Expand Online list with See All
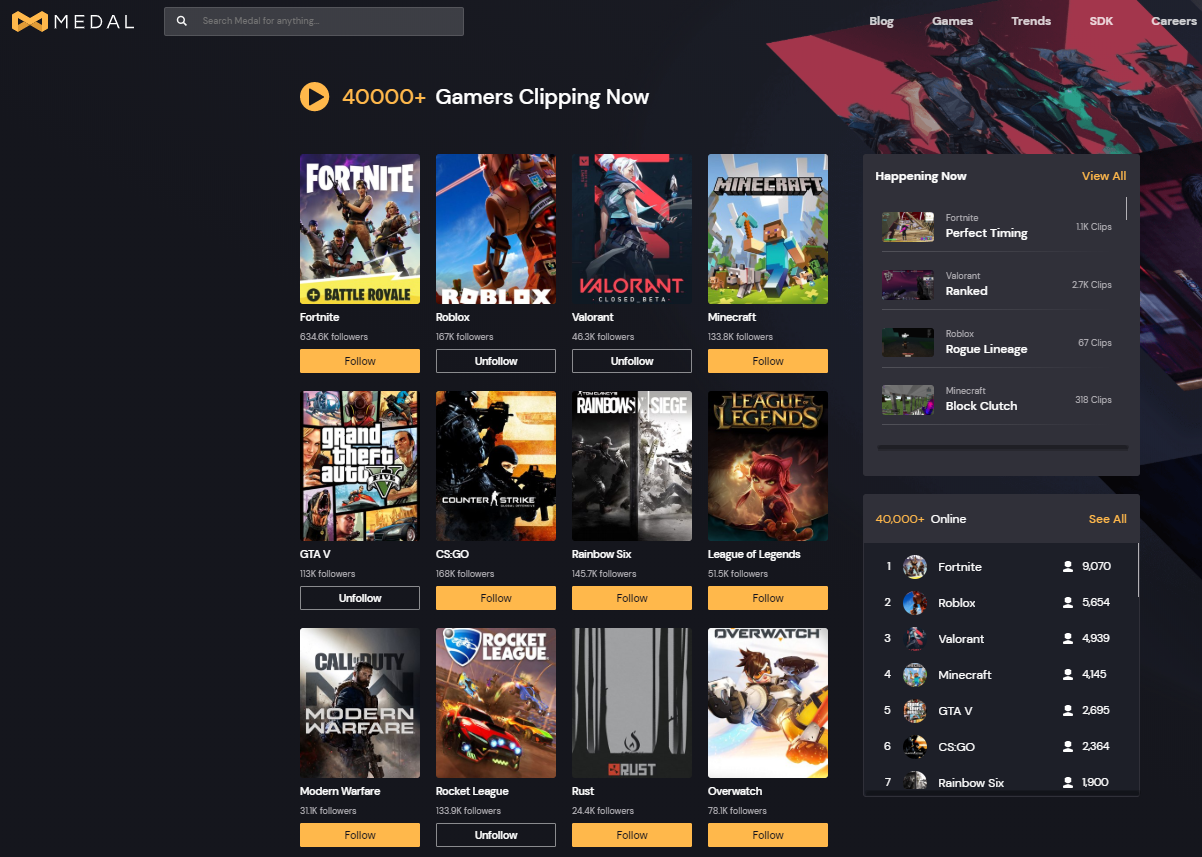The width and height of the screenshot is (1202, 857). (1108, 519)
